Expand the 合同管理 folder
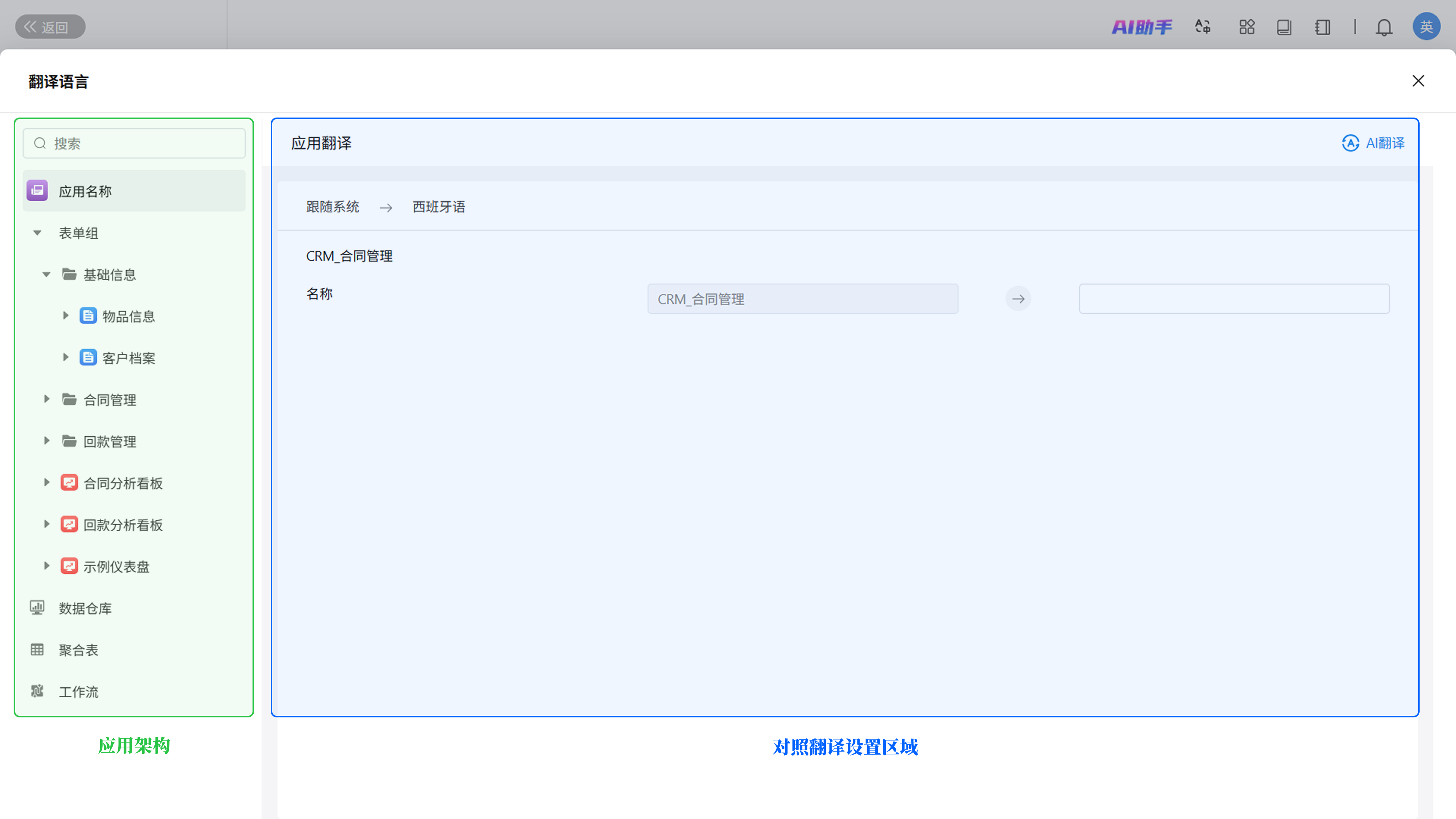 point(46,400)
